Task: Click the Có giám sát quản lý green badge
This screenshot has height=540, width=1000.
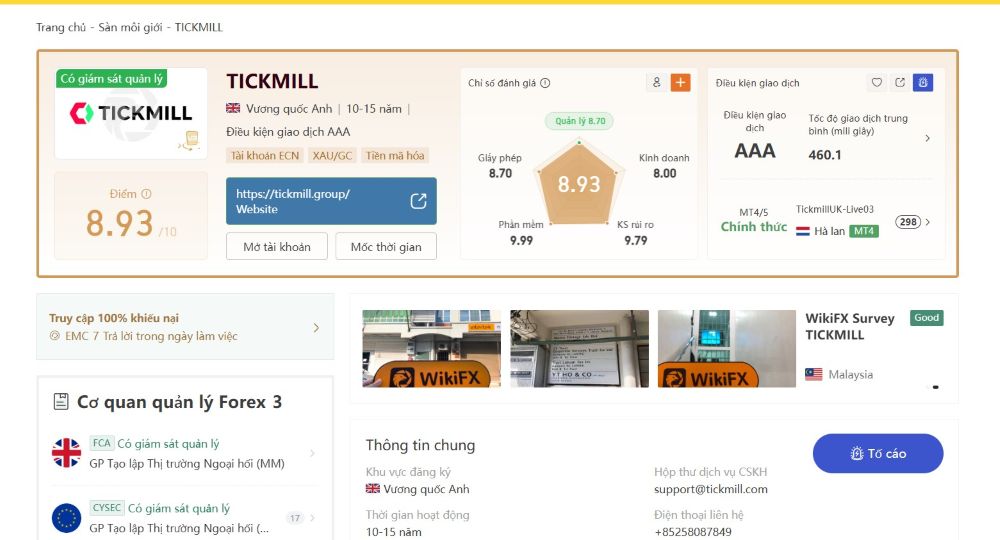Action: [112, 78]
